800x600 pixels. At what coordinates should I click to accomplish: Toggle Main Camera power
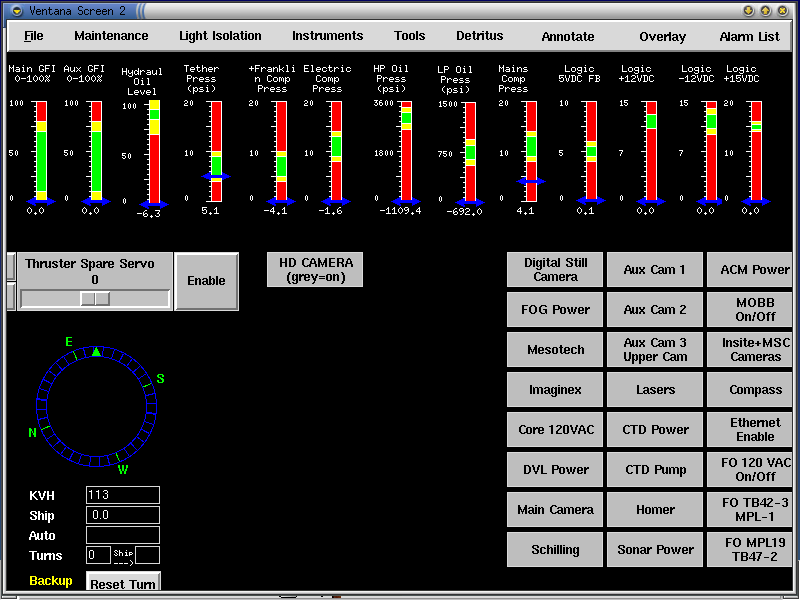click(x=555, y=509)
